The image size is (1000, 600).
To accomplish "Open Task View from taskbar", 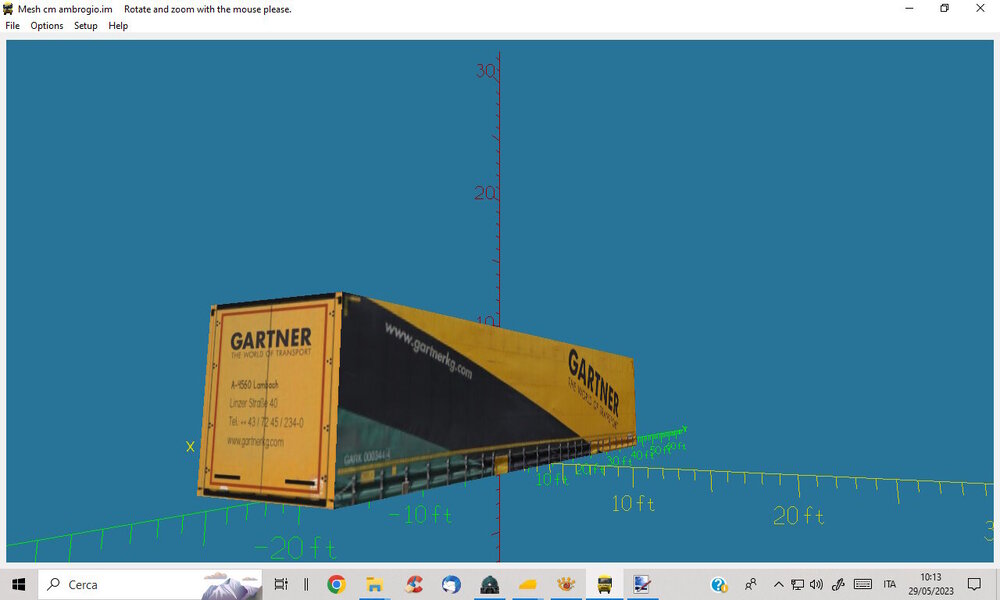I will point(281,585).
